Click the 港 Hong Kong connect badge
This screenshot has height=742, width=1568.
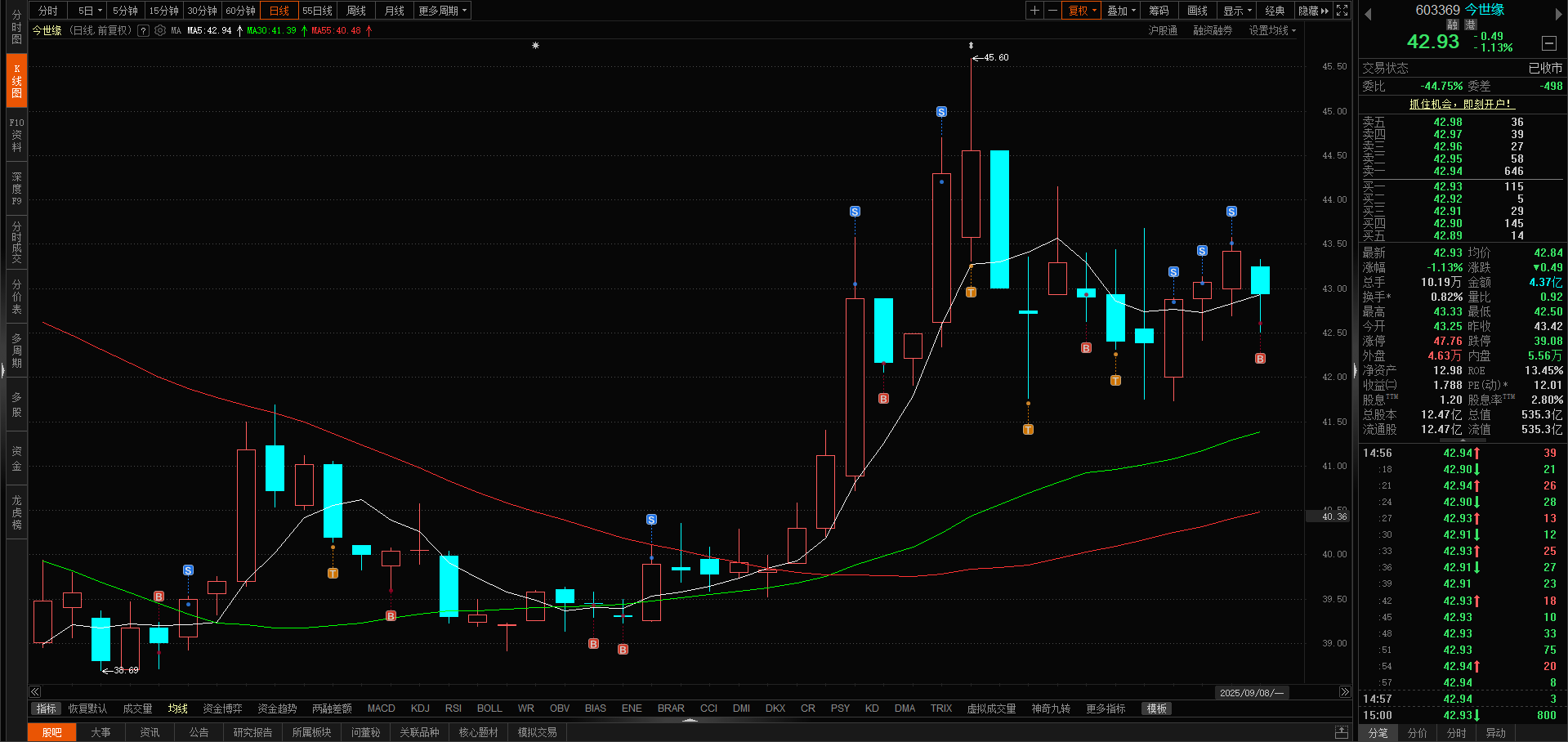click(x=1470, y=25)
